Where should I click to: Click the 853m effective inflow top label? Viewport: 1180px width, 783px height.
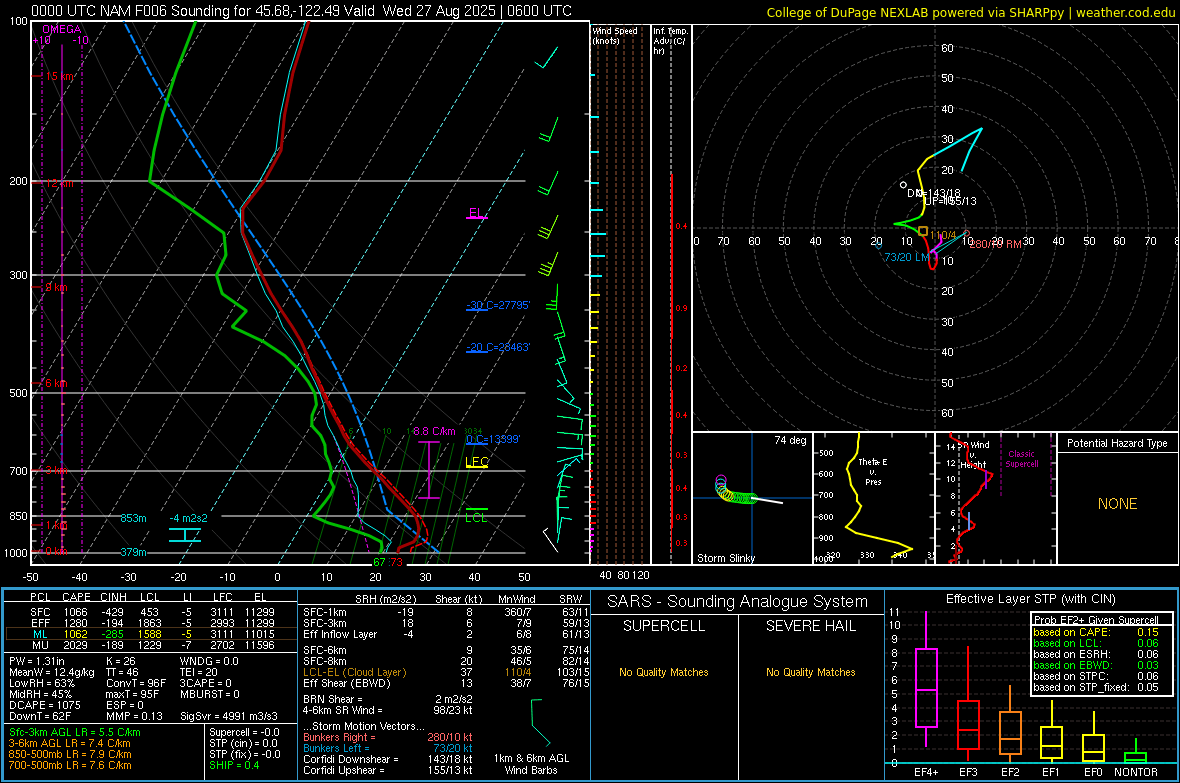(133, 518)
